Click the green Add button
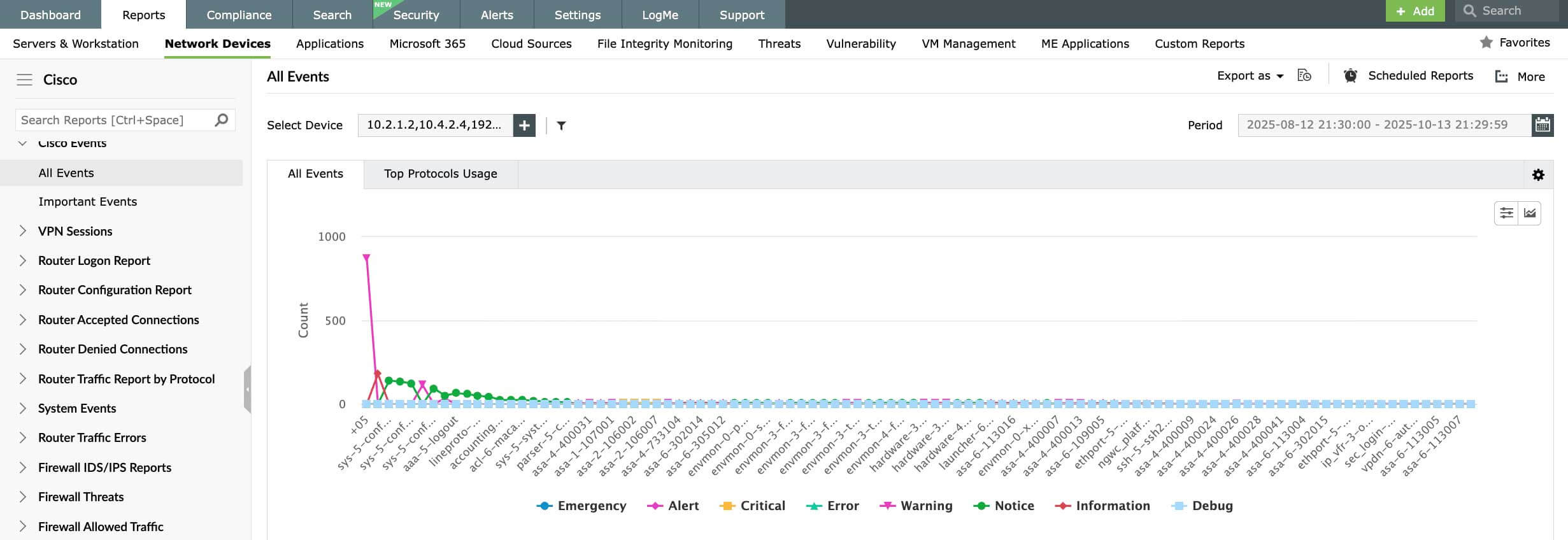Image resolution: width=1568 pixels, height=540 pixels. 1415,11
